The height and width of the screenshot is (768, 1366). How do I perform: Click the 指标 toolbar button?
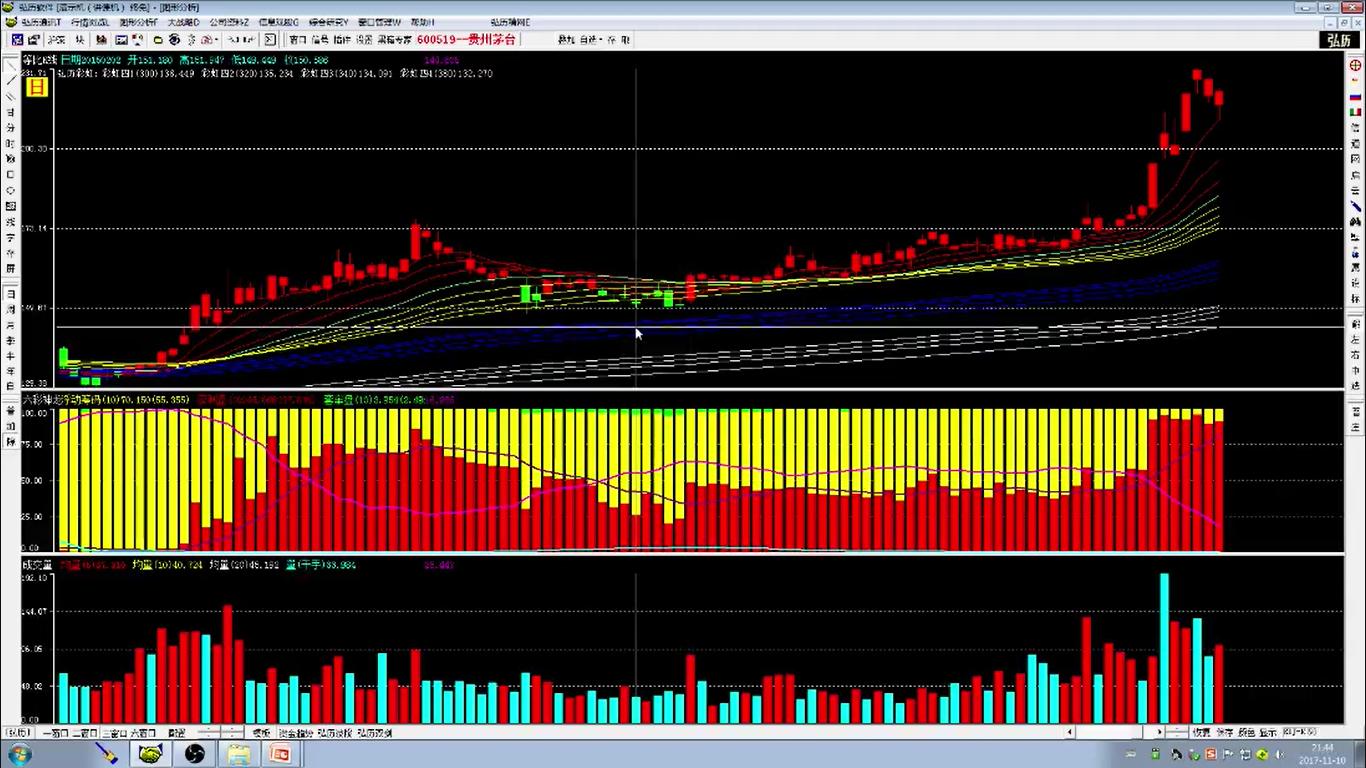[x=342, y=40]
